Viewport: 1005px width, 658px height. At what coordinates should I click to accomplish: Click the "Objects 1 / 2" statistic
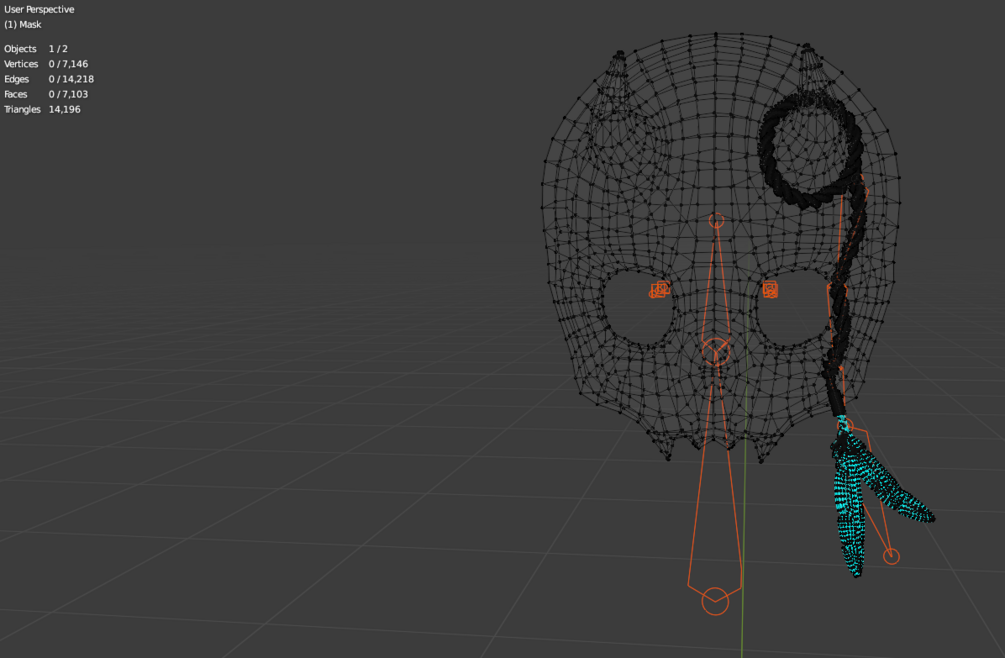click(x=36, y=49)
